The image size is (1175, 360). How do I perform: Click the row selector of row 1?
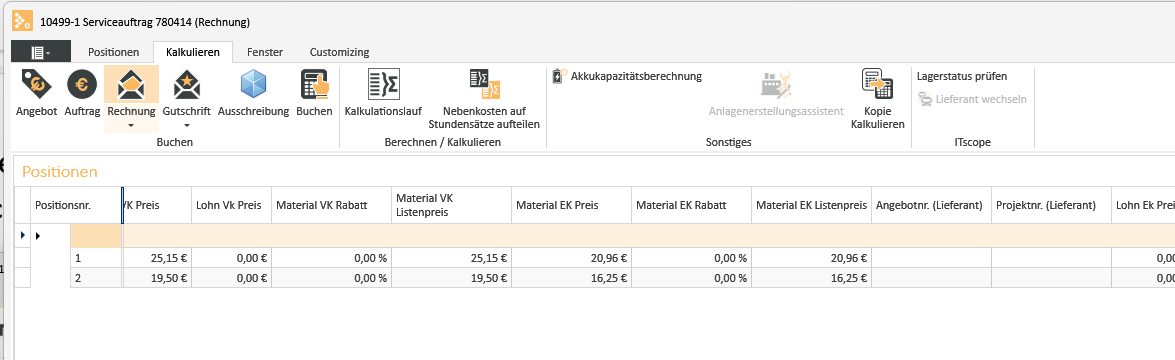(x=22, y=258)
